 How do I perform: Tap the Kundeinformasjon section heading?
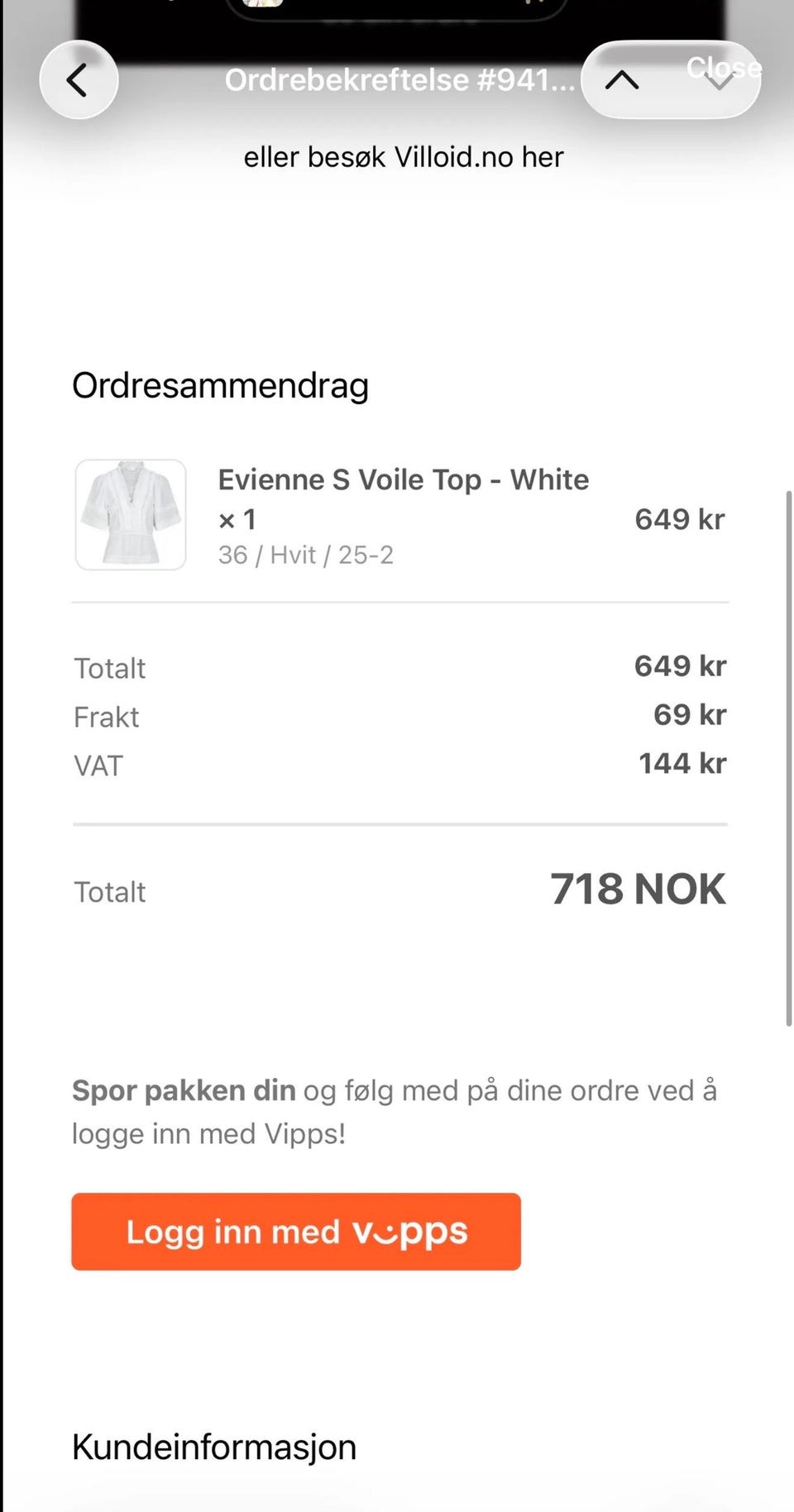[x=214, y=1447]
